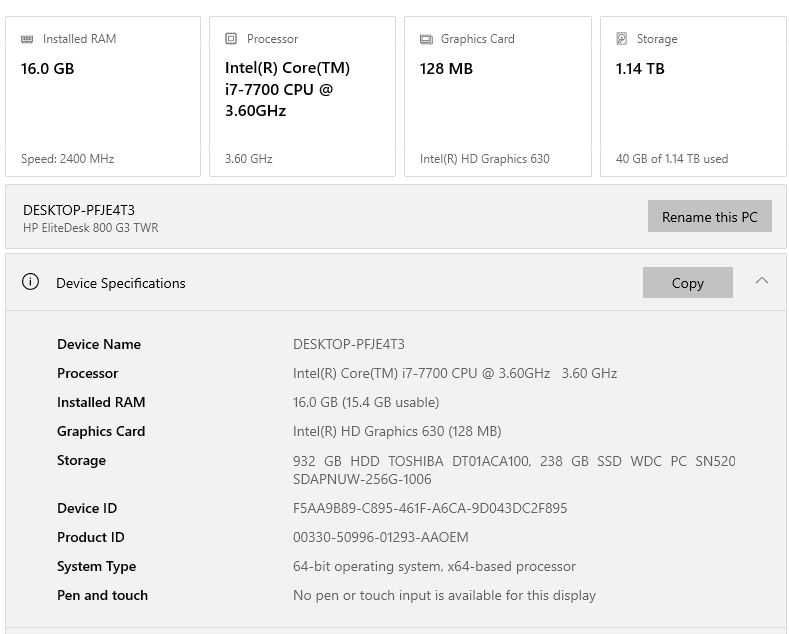Open the Graphics Card 128 MB card
This screenshot has width=789, height=634.
click(x=498, y=97)
